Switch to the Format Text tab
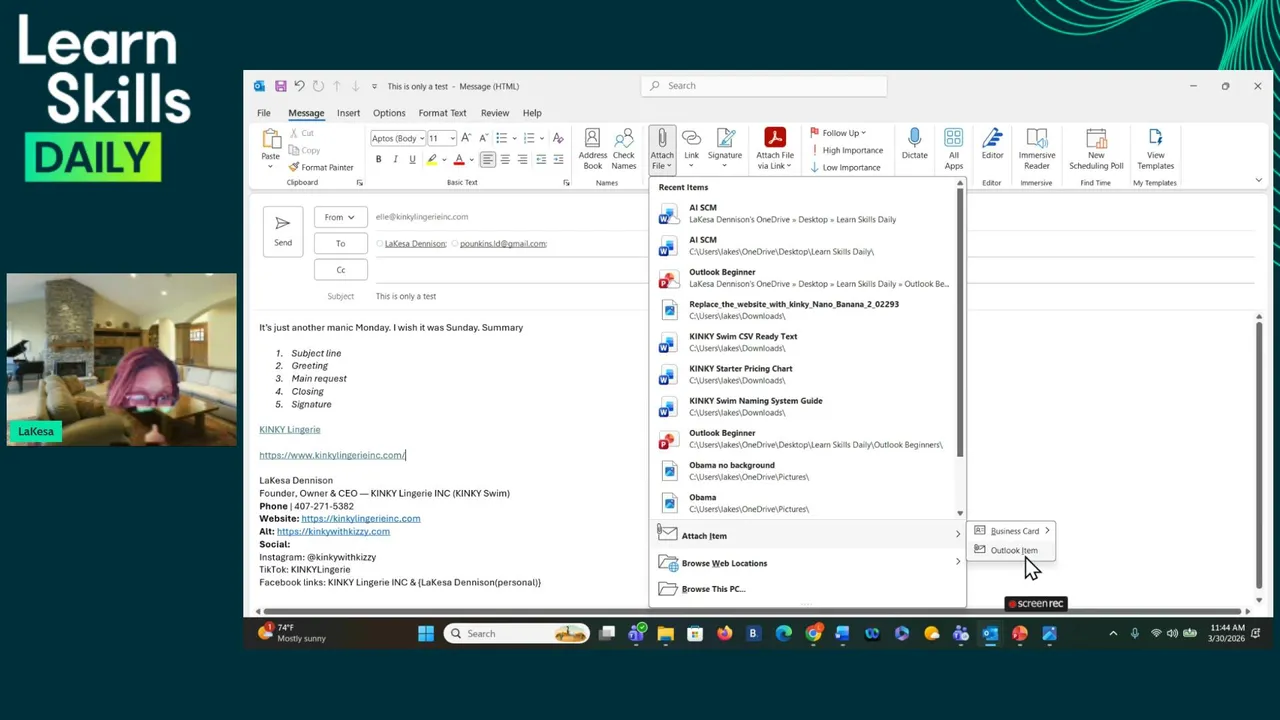This screenshot has width=1280, height=720. [442, 113]
